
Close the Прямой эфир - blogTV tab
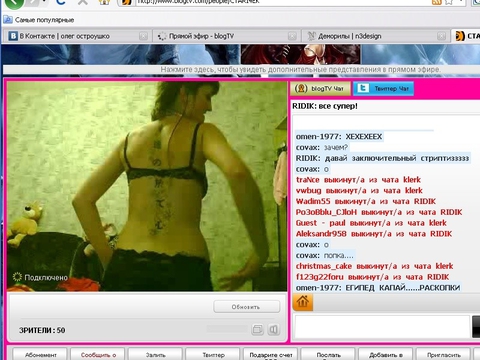(292, 36)
